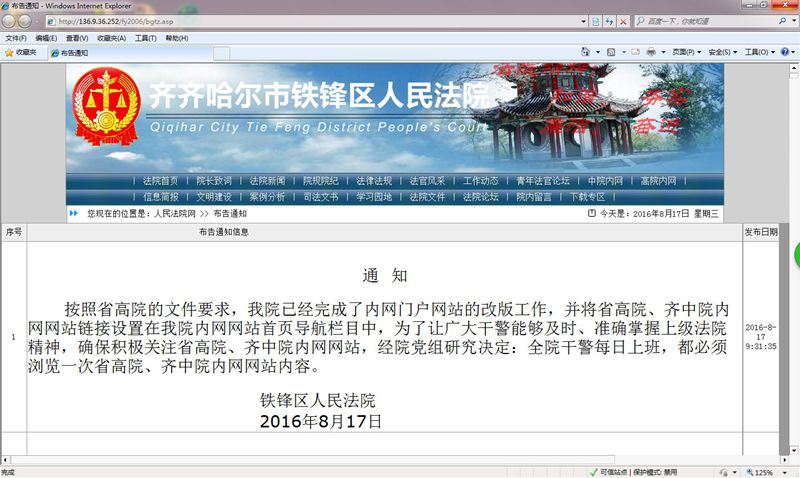The image size is (800, 478).
Task: Open the search provider dropdown arrow
Action: pos(794,21)
